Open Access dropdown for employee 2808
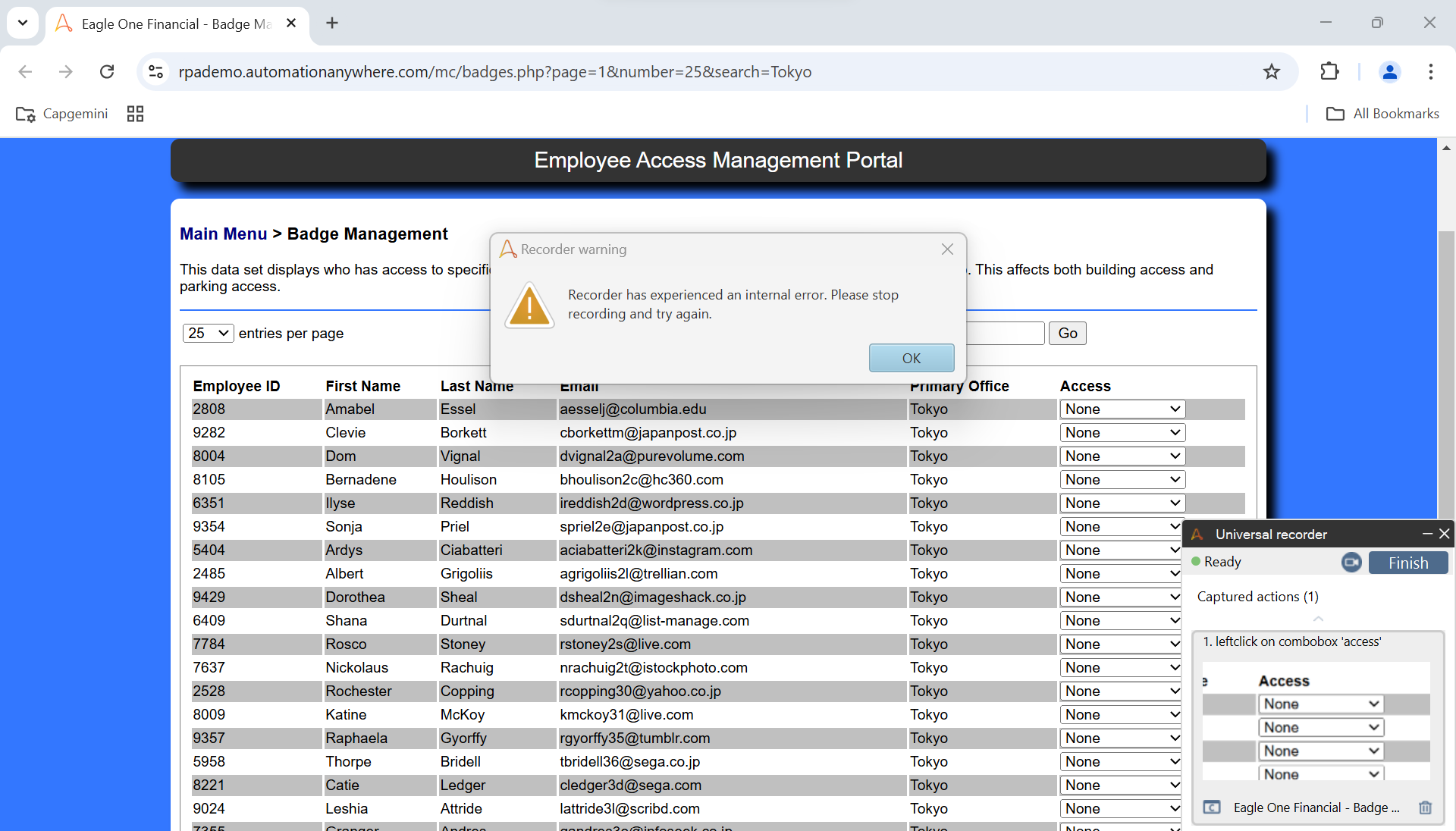Viewport: 1456px width, 831px height. pos(1122,409)
